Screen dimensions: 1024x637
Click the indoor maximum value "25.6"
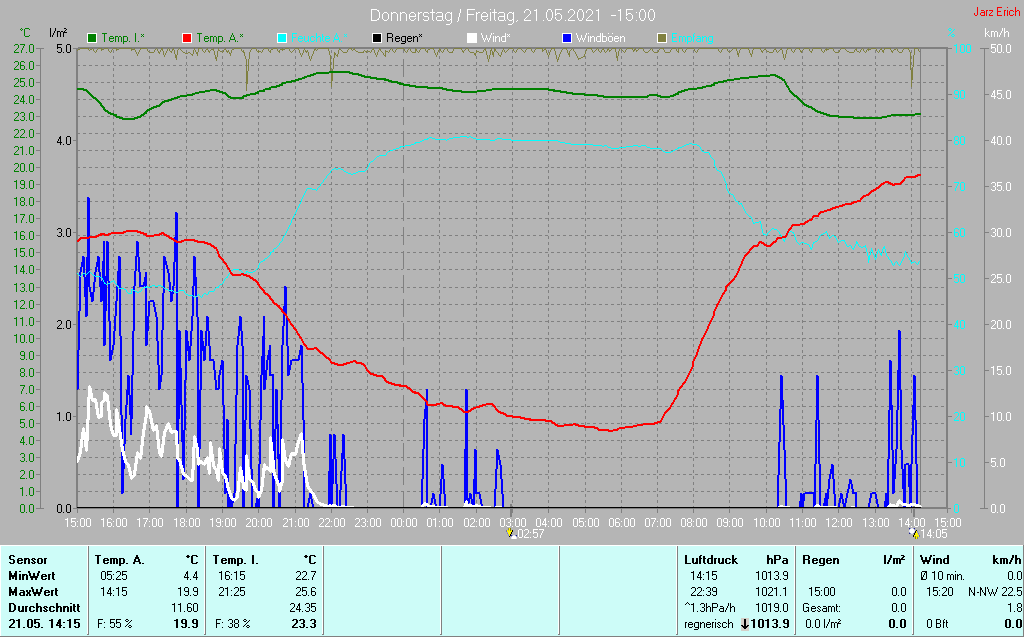point(306,592)
